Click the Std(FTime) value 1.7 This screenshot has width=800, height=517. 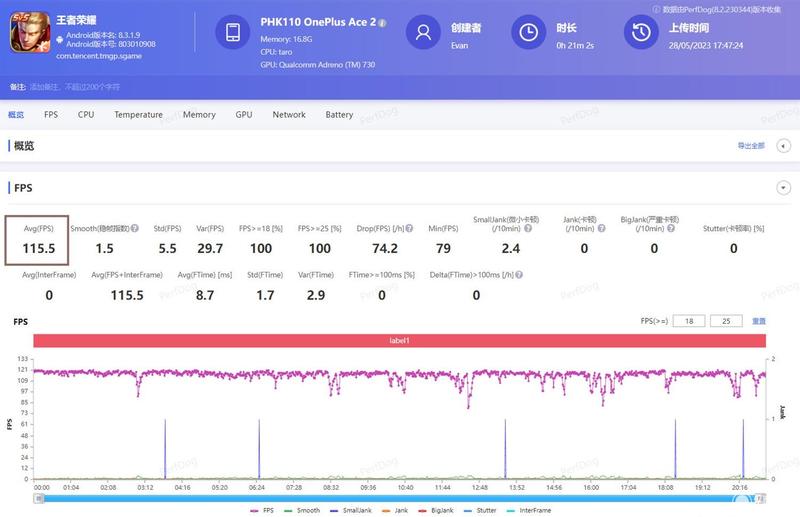coord(265,296)
